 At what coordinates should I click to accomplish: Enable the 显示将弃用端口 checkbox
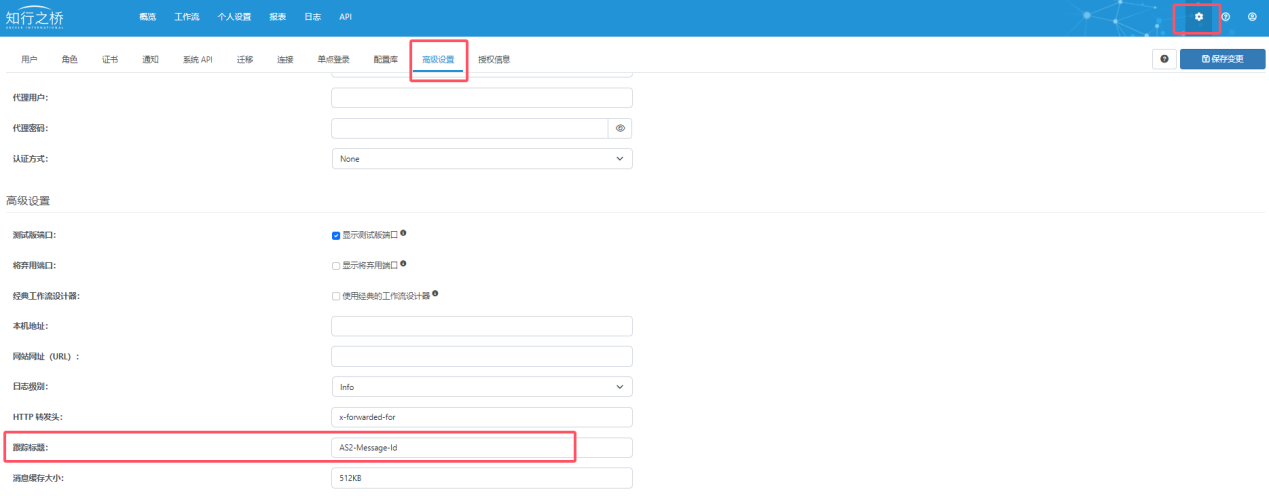(x=336, y=266)
